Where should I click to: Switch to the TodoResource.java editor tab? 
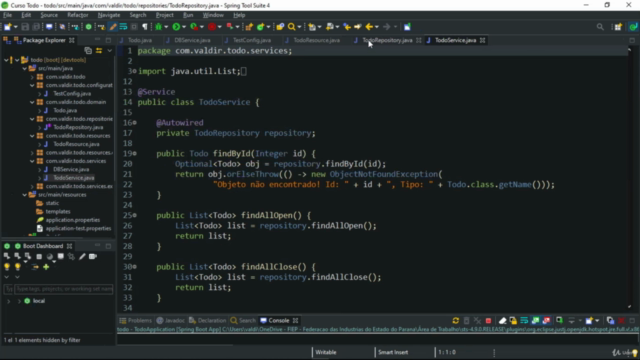click(x=316, y=40)
